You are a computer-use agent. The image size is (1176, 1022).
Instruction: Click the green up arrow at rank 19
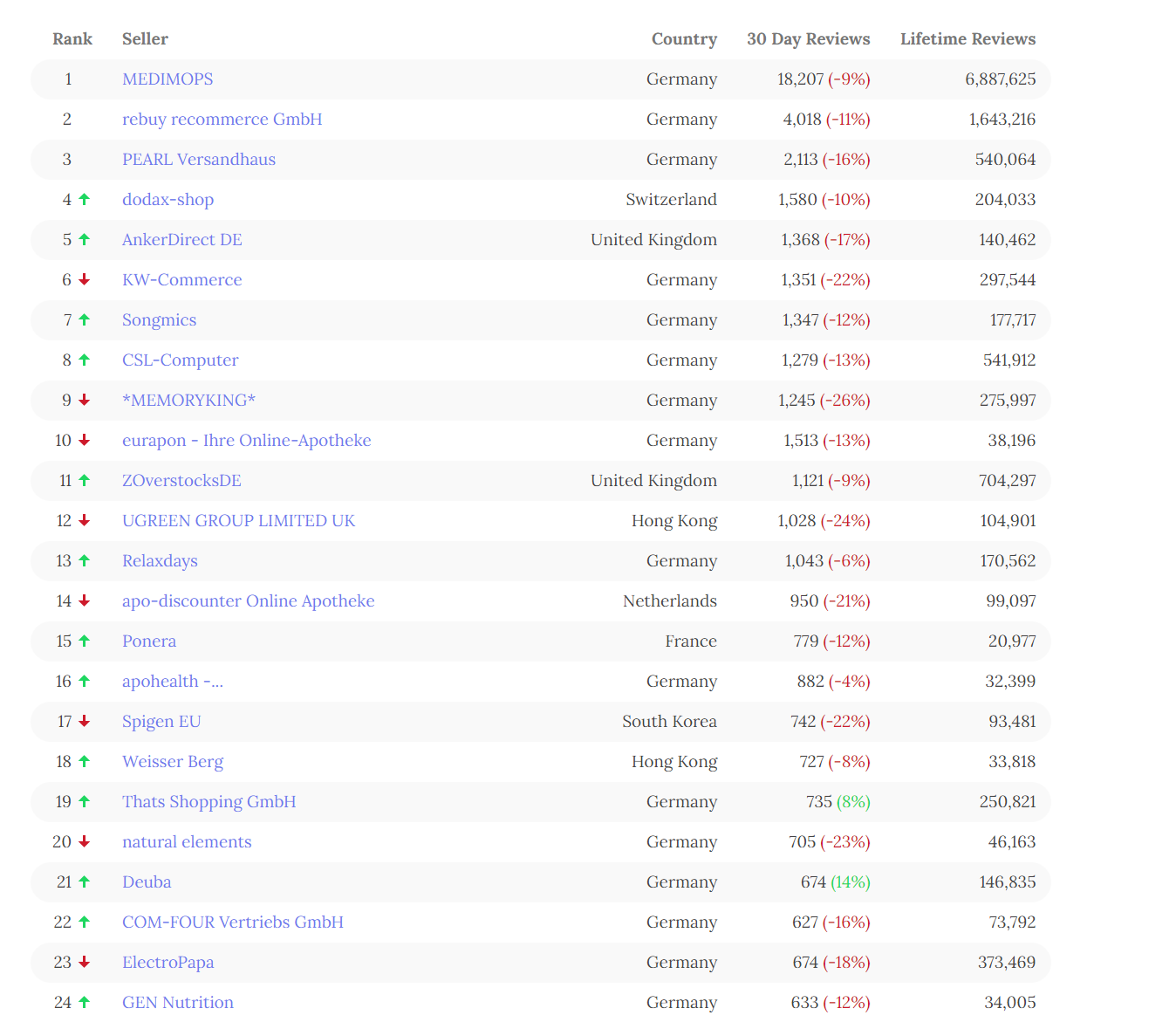[85, 801]
